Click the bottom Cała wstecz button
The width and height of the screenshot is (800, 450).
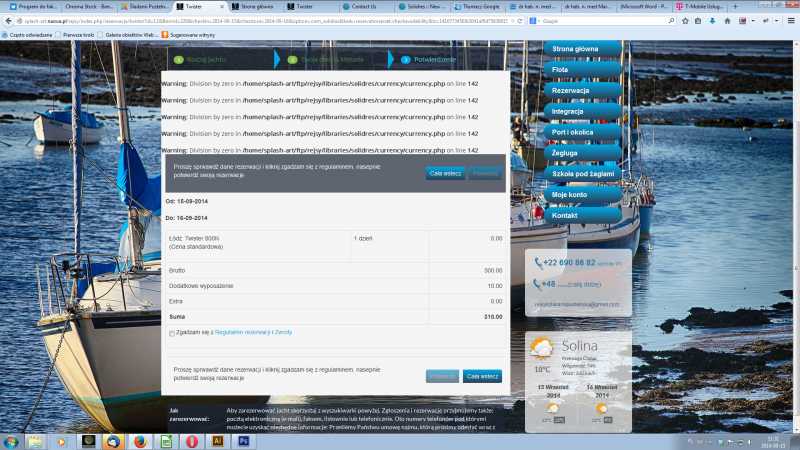(x=482, y=376)
